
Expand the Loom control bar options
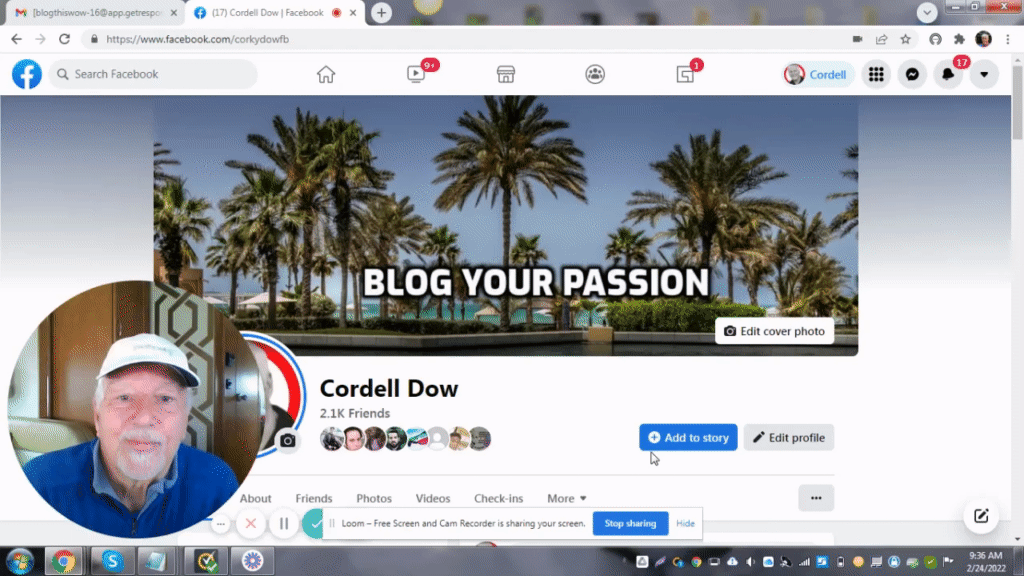[220, 523]
